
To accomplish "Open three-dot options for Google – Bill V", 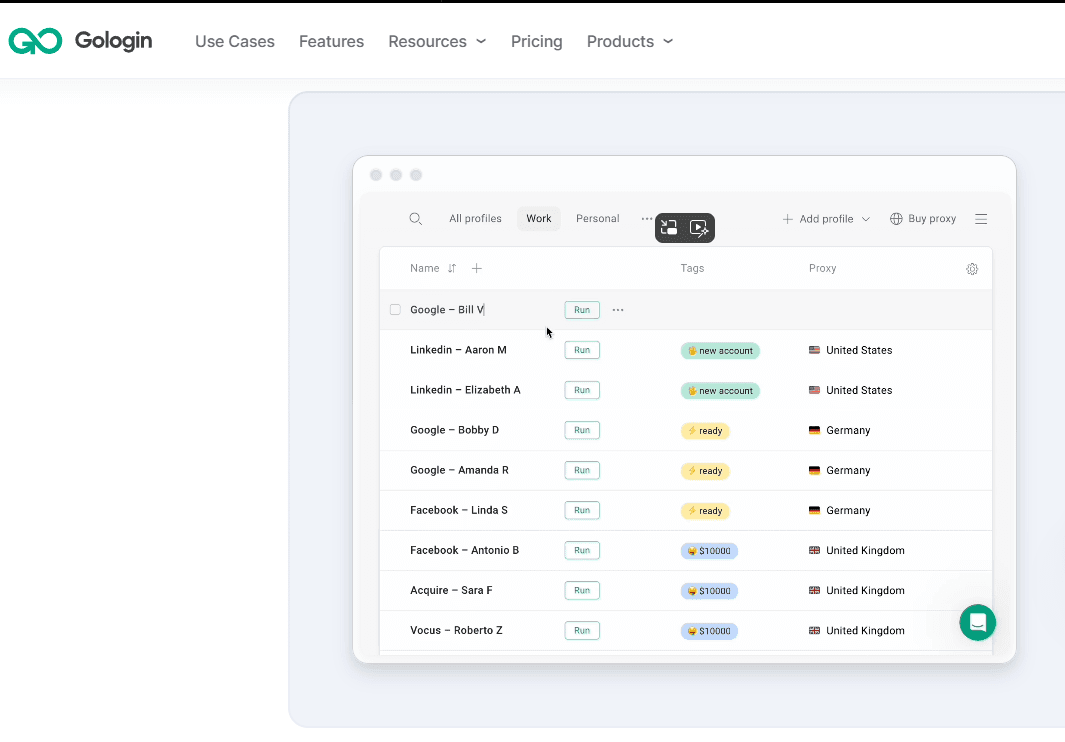I will 618,310.
